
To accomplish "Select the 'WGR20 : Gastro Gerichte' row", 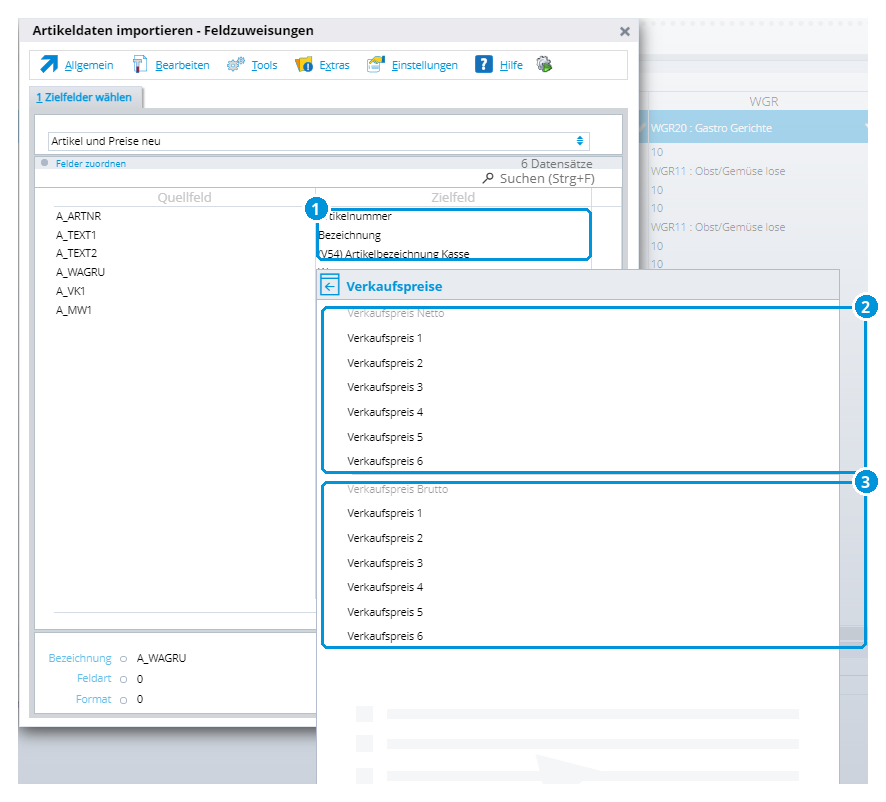I will pyautogui.click(x=754, y=128).
